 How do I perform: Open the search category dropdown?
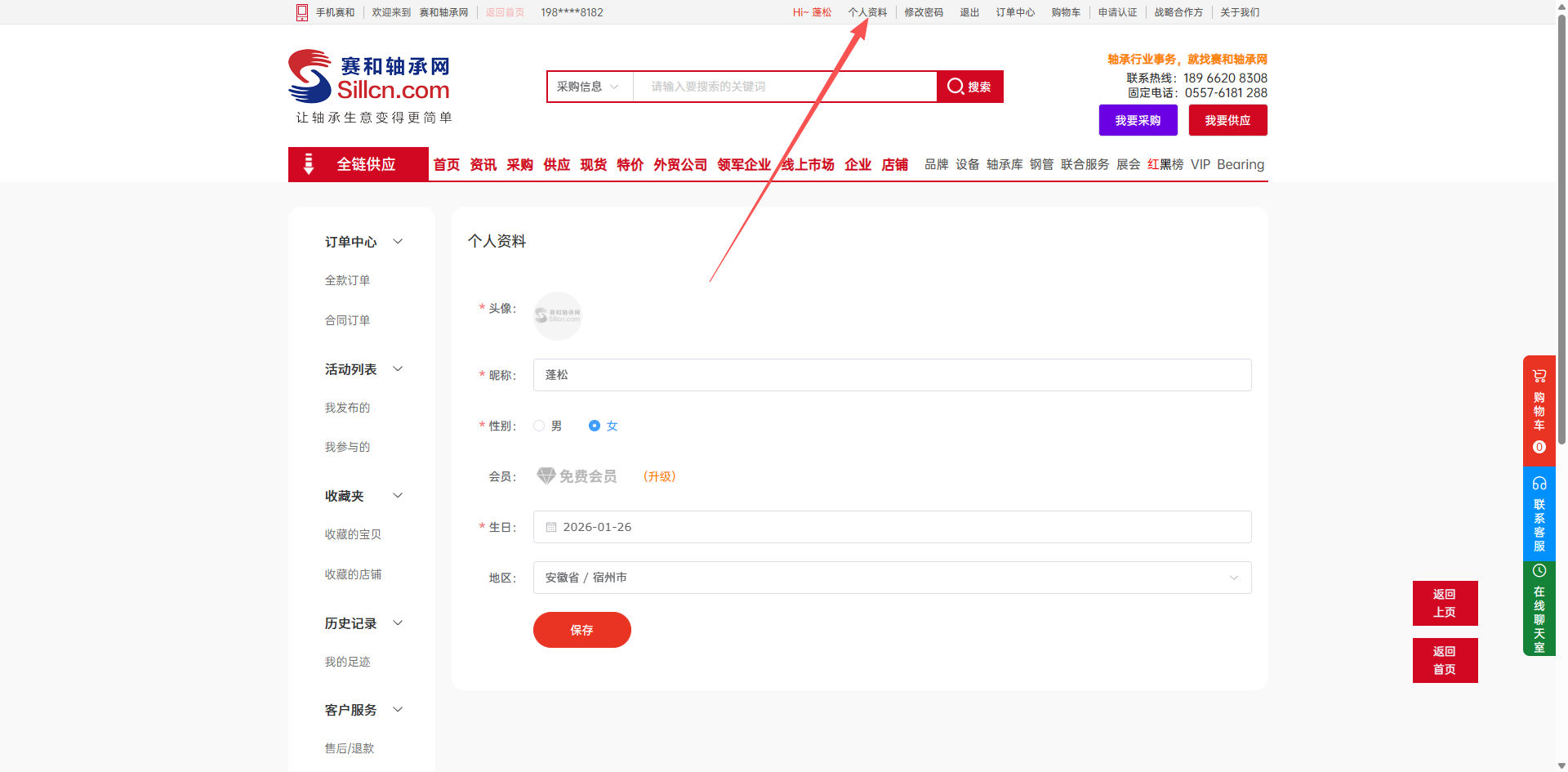(588, 87)
